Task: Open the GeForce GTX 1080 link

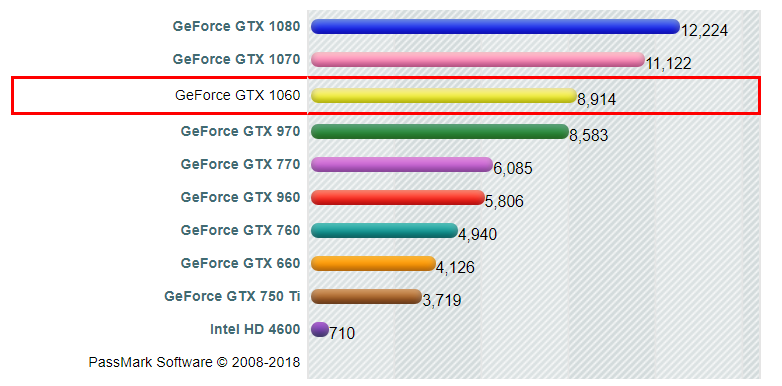Action: [x=236, y=26]
